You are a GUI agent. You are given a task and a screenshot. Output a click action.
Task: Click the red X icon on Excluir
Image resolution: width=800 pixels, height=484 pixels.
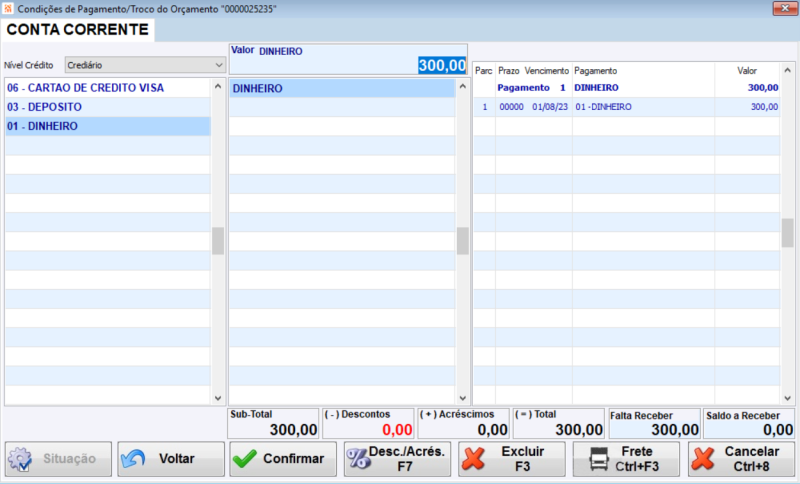[x=473, y=458]
